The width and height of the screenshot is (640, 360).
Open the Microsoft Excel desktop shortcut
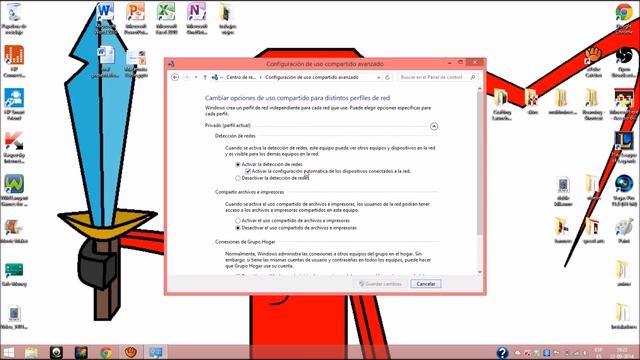pyautogui.click(x=166, y=18)
